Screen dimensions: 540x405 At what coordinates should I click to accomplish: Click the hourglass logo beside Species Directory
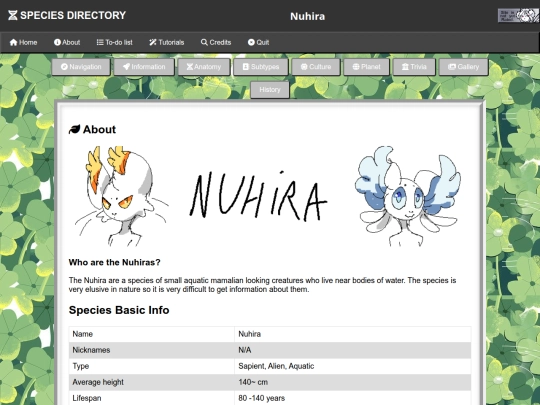click(13, 15)
